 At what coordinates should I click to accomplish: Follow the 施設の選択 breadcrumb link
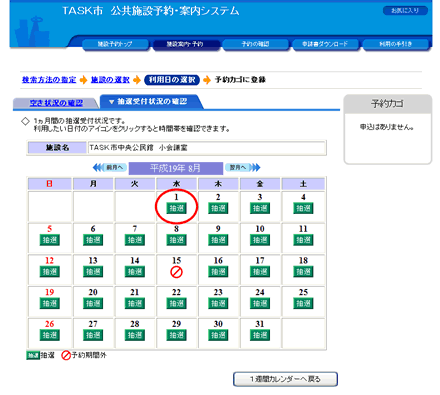(x=110, y=80)
